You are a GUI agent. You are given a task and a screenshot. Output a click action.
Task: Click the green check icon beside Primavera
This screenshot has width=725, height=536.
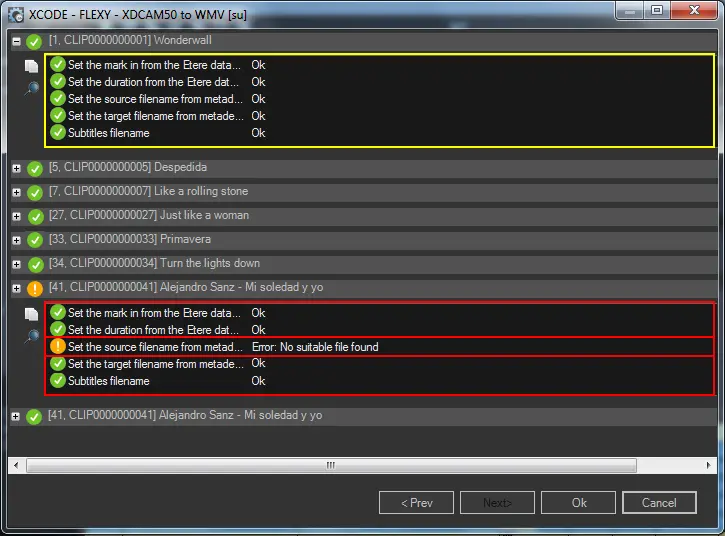[x=35, y=240]
